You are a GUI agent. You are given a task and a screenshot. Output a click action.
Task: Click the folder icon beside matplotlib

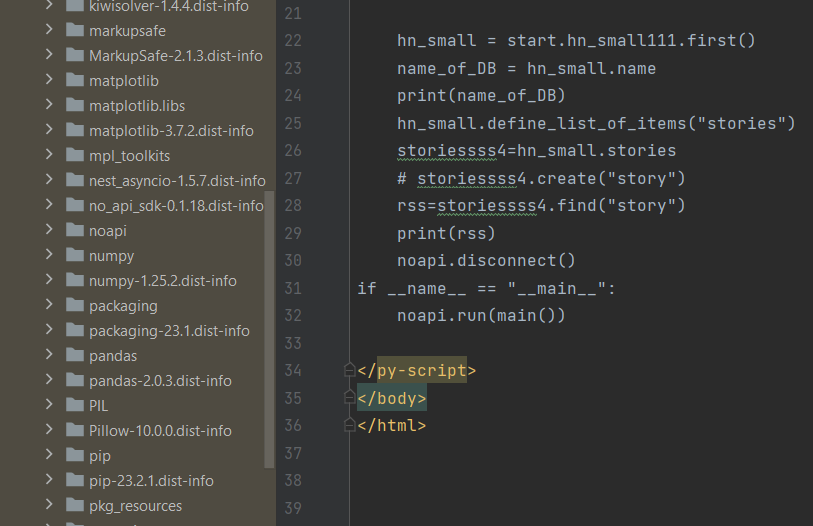coord(74,81)
